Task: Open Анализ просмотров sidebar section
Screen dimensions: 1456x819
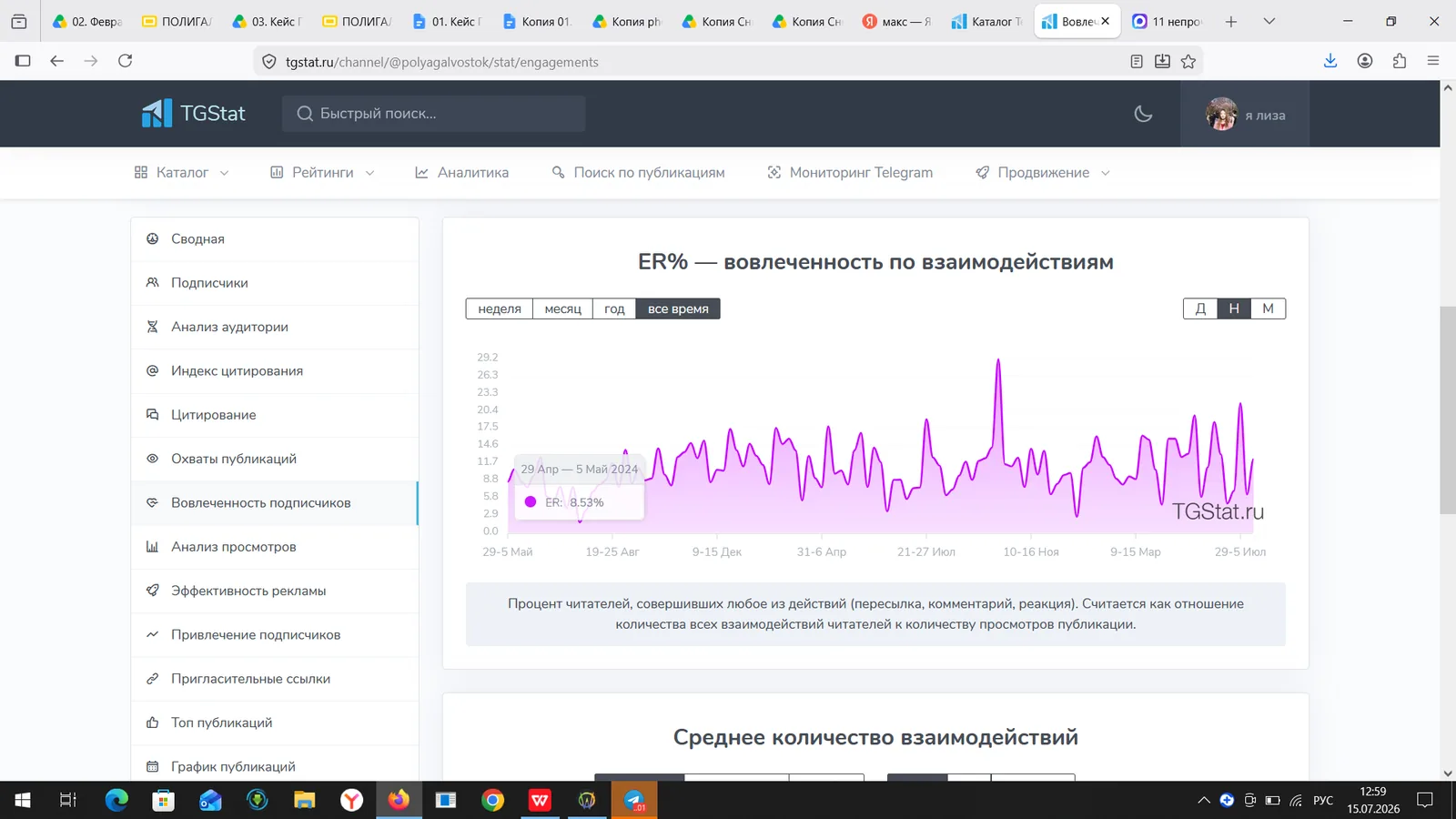Action: pos(275,547)
